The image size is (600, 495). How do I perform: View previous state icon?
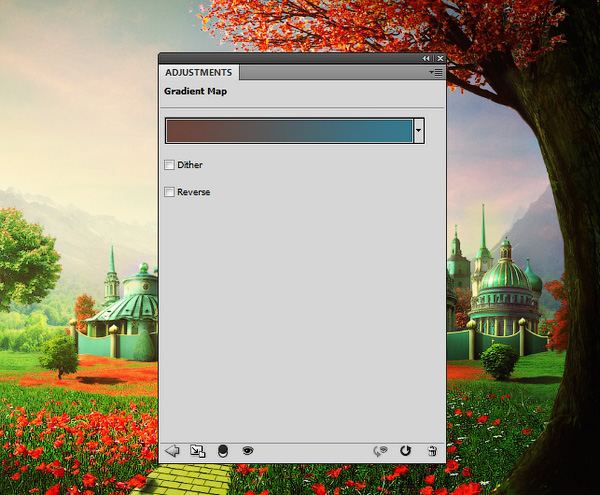tap(380, 451)
